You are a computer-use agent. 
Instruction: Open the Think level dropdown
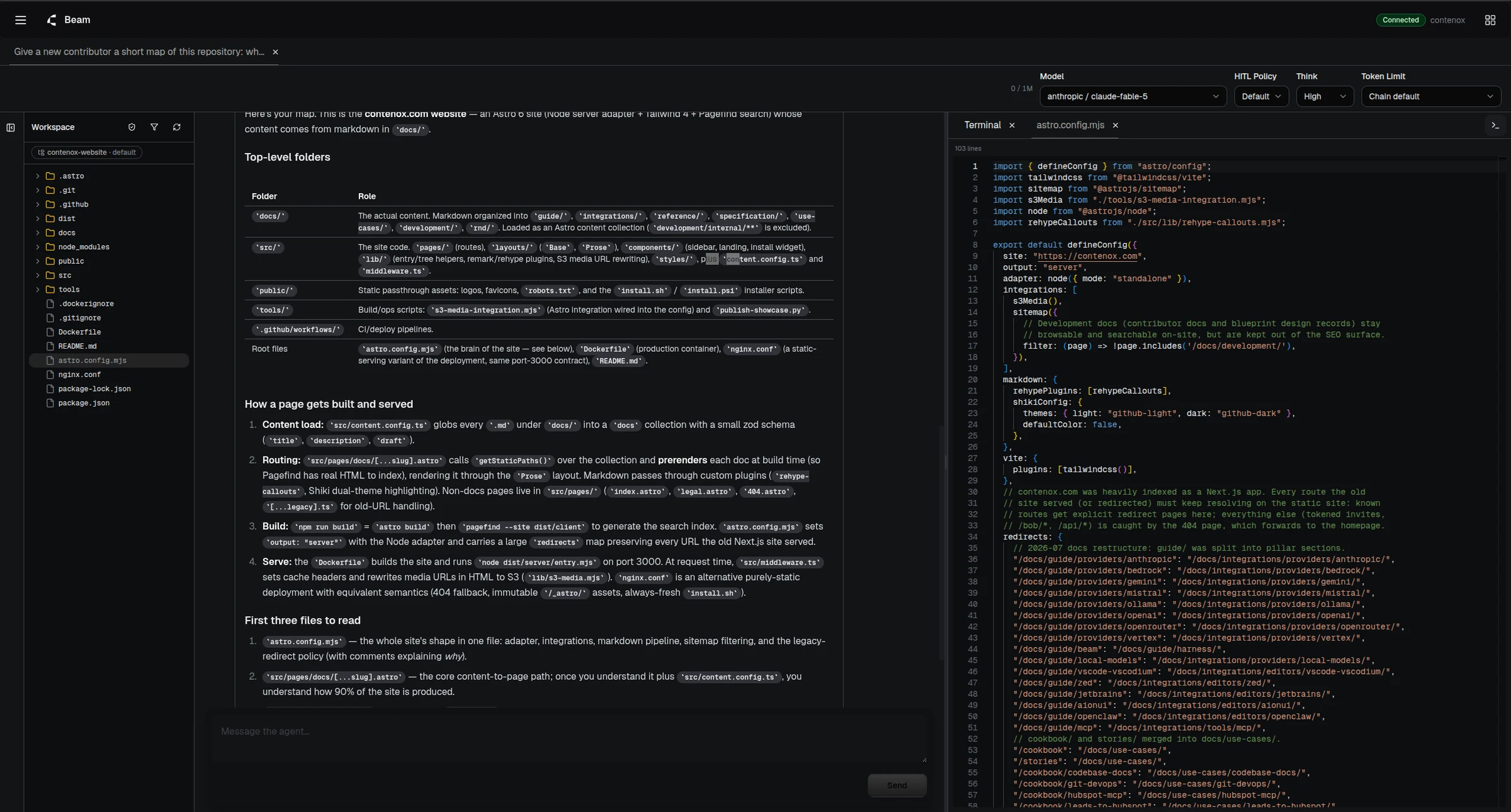click(x=1325, y=96)
